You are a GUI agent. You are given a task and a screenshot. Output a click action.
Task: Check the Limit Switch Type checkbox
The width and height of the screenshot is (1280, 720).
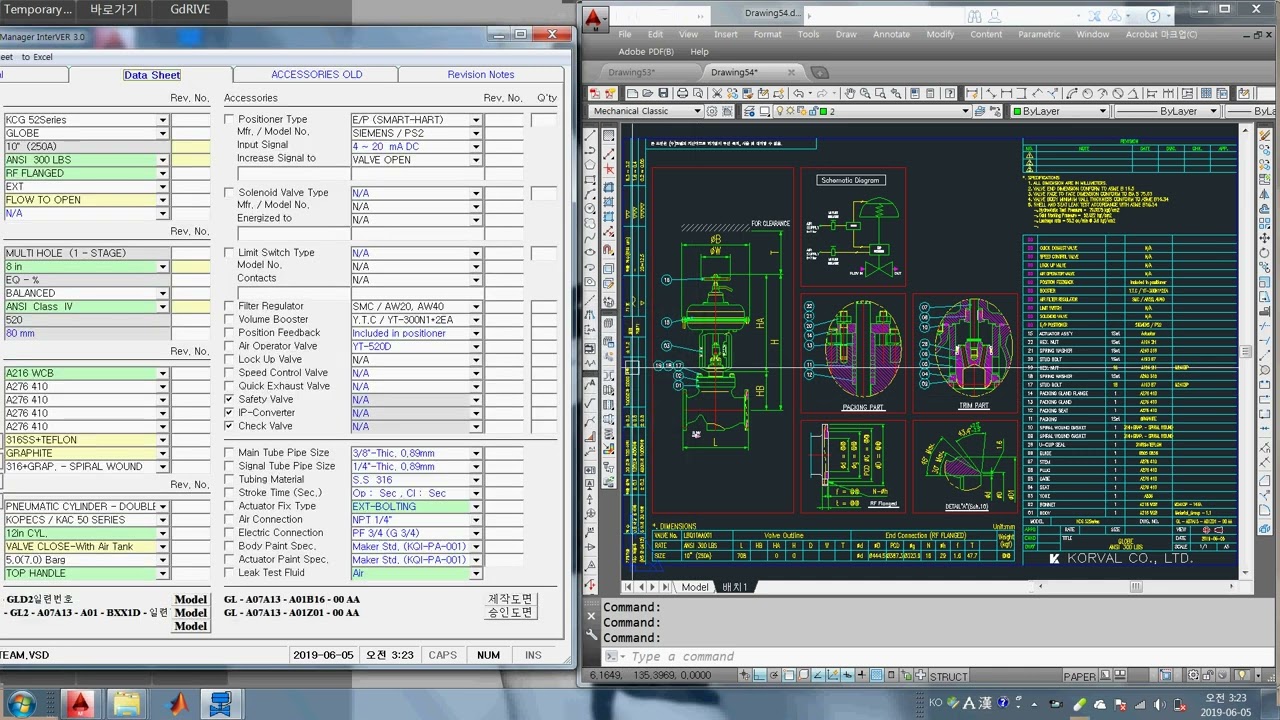coord(229,253)
